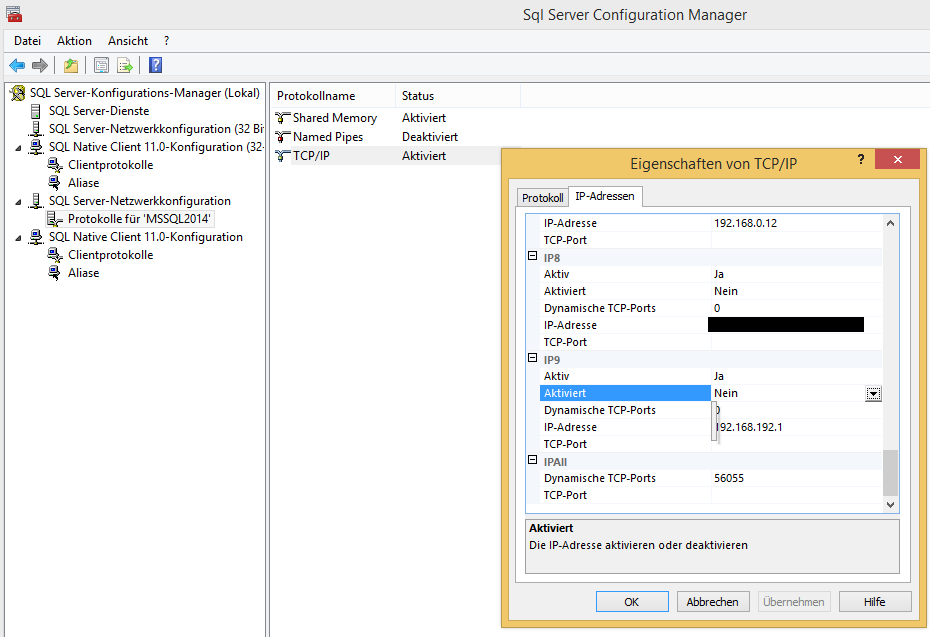The image size is (930, 637).
Task: Select the SQL Server-Konfigurations-Manager (Lokal) root icon
Action: pyautogui.click(x=18, y=93)
